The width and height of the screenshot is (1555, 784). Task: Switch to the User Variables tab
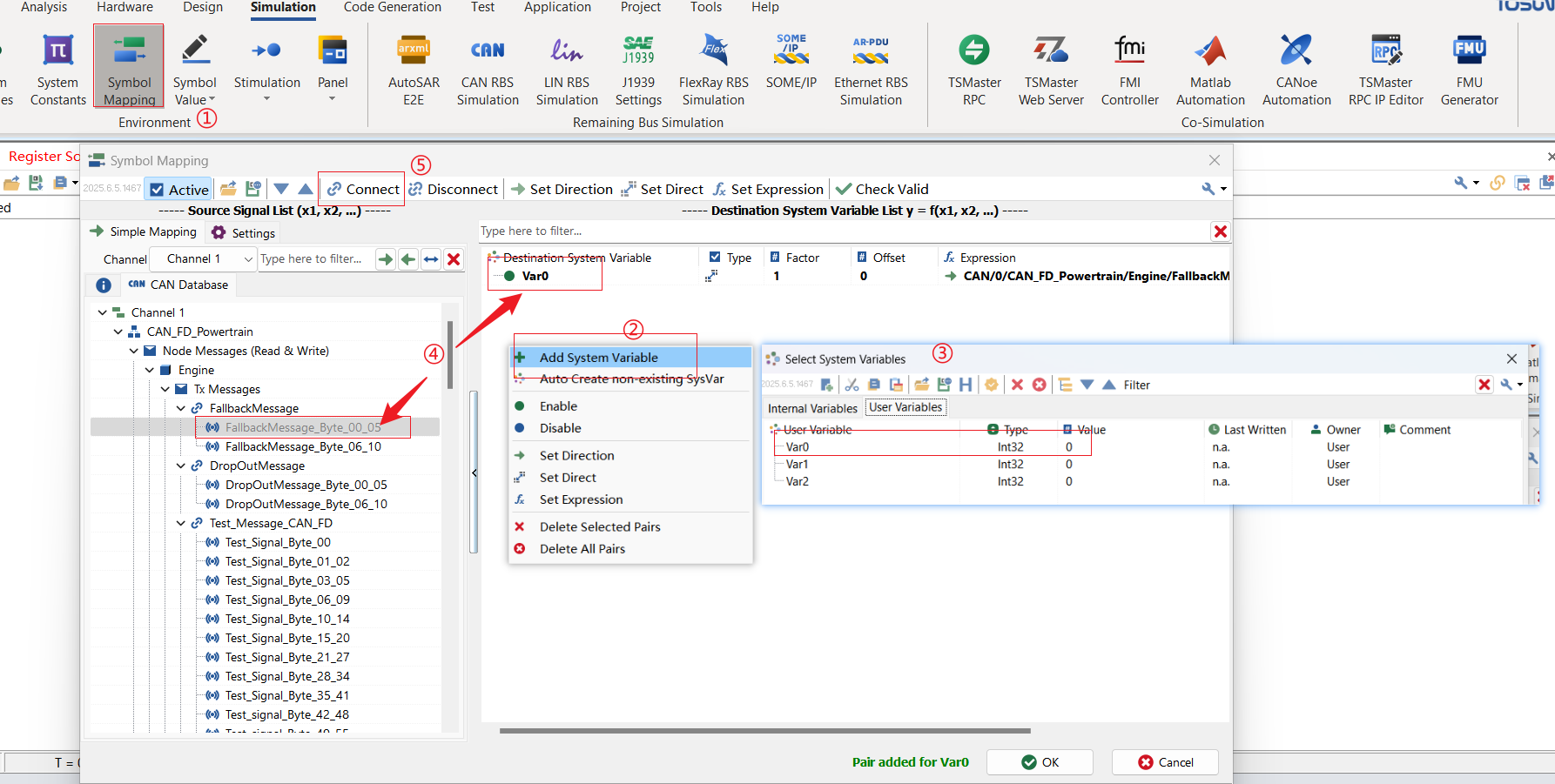905,407
